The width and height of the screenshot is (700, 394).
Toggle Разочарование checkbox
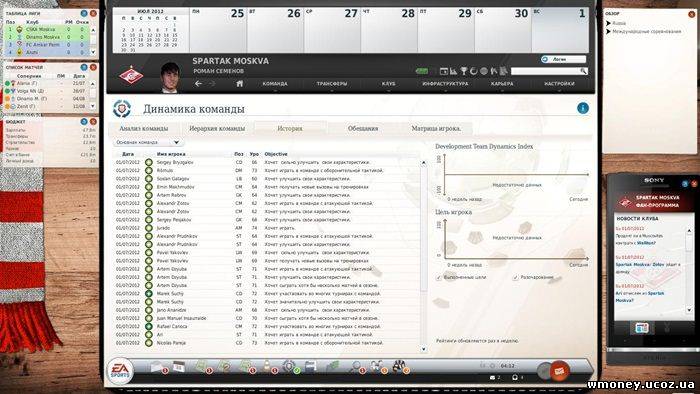[515, 278]
